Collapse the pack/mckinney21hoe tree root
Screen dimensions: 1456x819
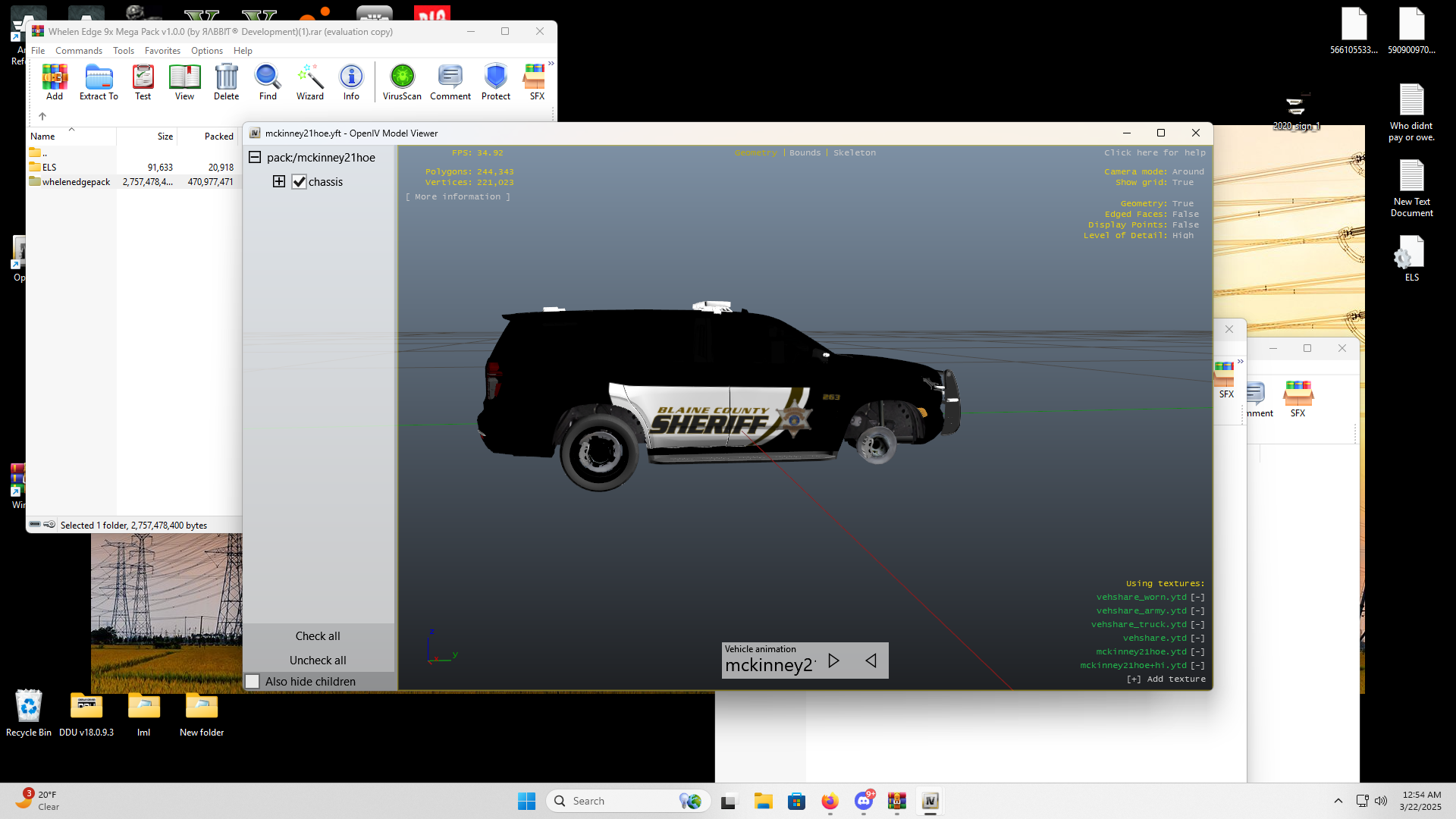pyautogui.click(x=255, y=157)
